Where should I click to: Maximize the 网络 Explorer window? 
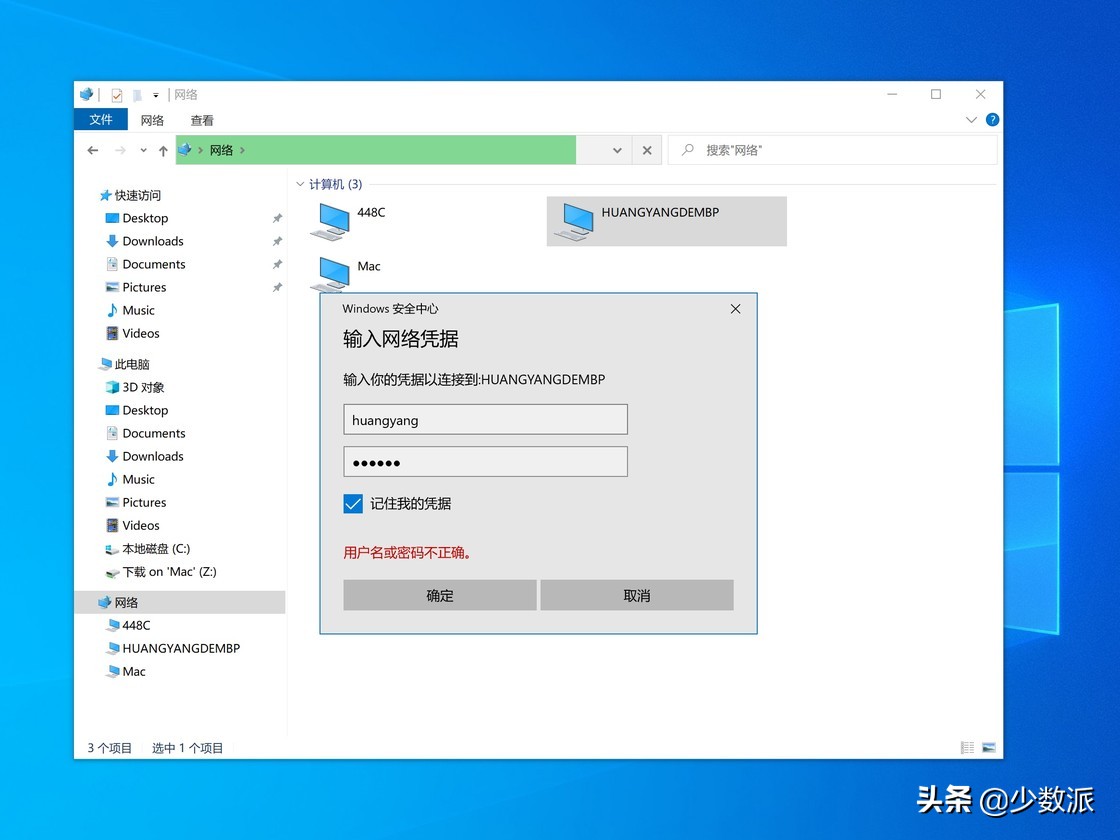point(936,94)
